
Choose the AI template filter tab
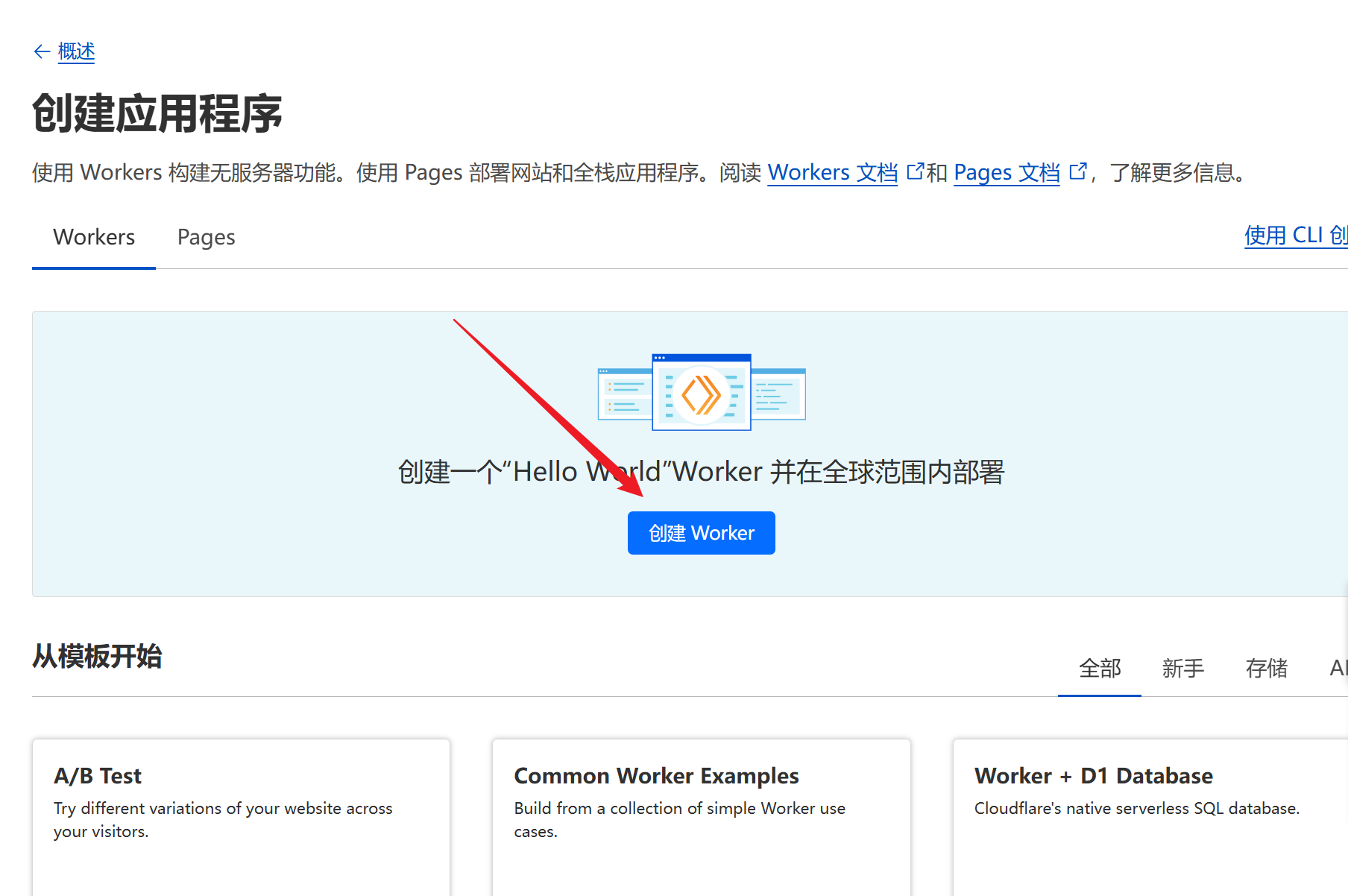(x=1338, y=668)
